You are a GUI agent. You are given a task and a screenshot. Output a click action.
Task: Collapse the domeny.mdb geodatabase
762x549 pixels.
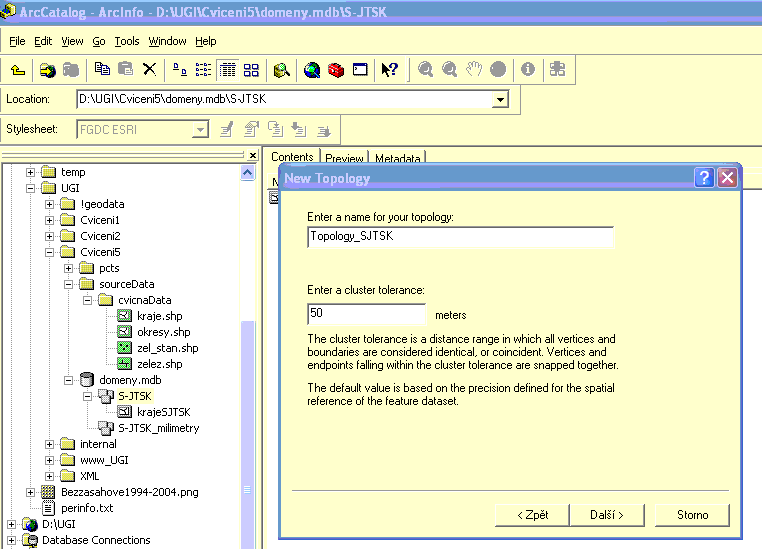point(69,380)
